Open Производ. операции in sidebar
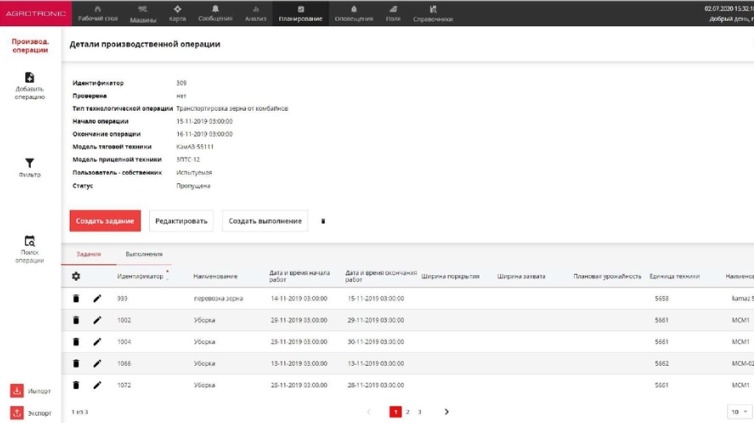The width and height of the screenshot is (754, 423). click(30, 46)
